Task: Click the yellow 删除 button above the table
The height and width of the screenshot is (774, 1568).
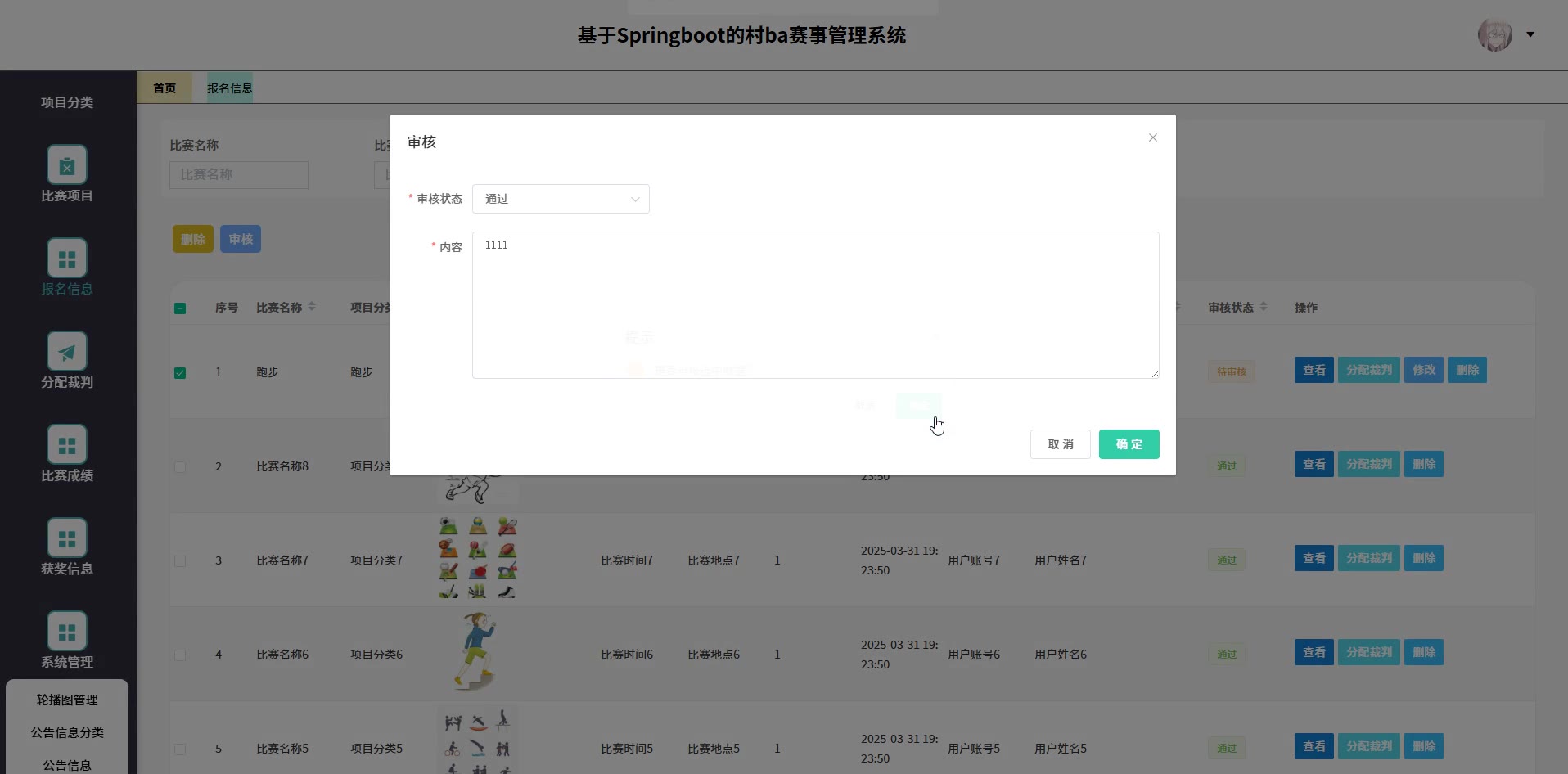Action: tap(193, 239)
